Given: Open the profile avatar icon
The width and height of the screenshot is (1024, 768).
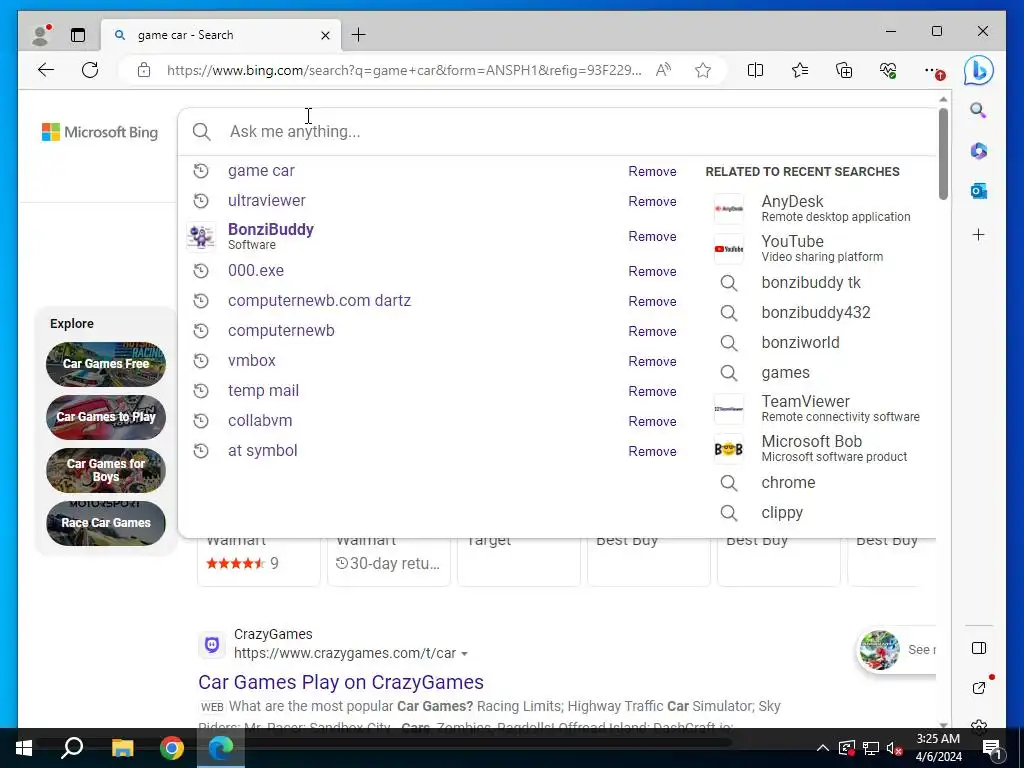Looking at the screenshot, I should [41, 35].
